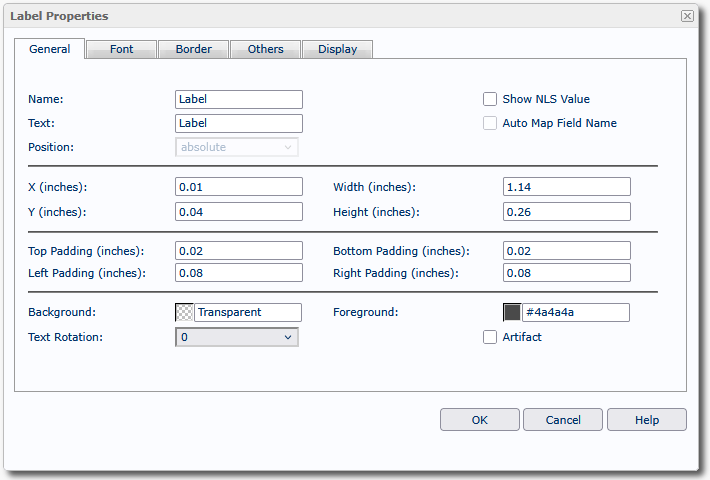
Task: Check the Artifact checkbox
Action: [490, 337]
